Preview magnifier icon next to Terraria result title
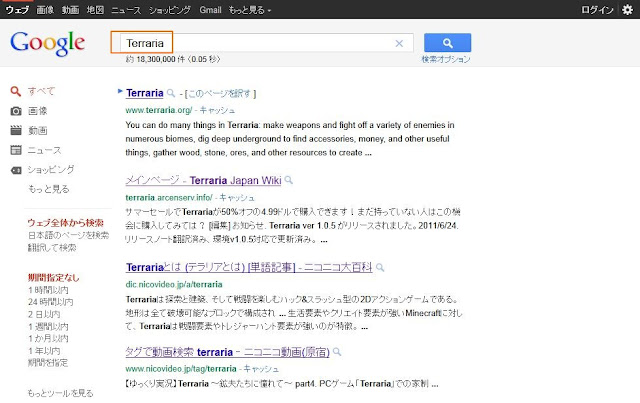The width and height of the screenshot is (640, 403). click(x=171, y=93)
